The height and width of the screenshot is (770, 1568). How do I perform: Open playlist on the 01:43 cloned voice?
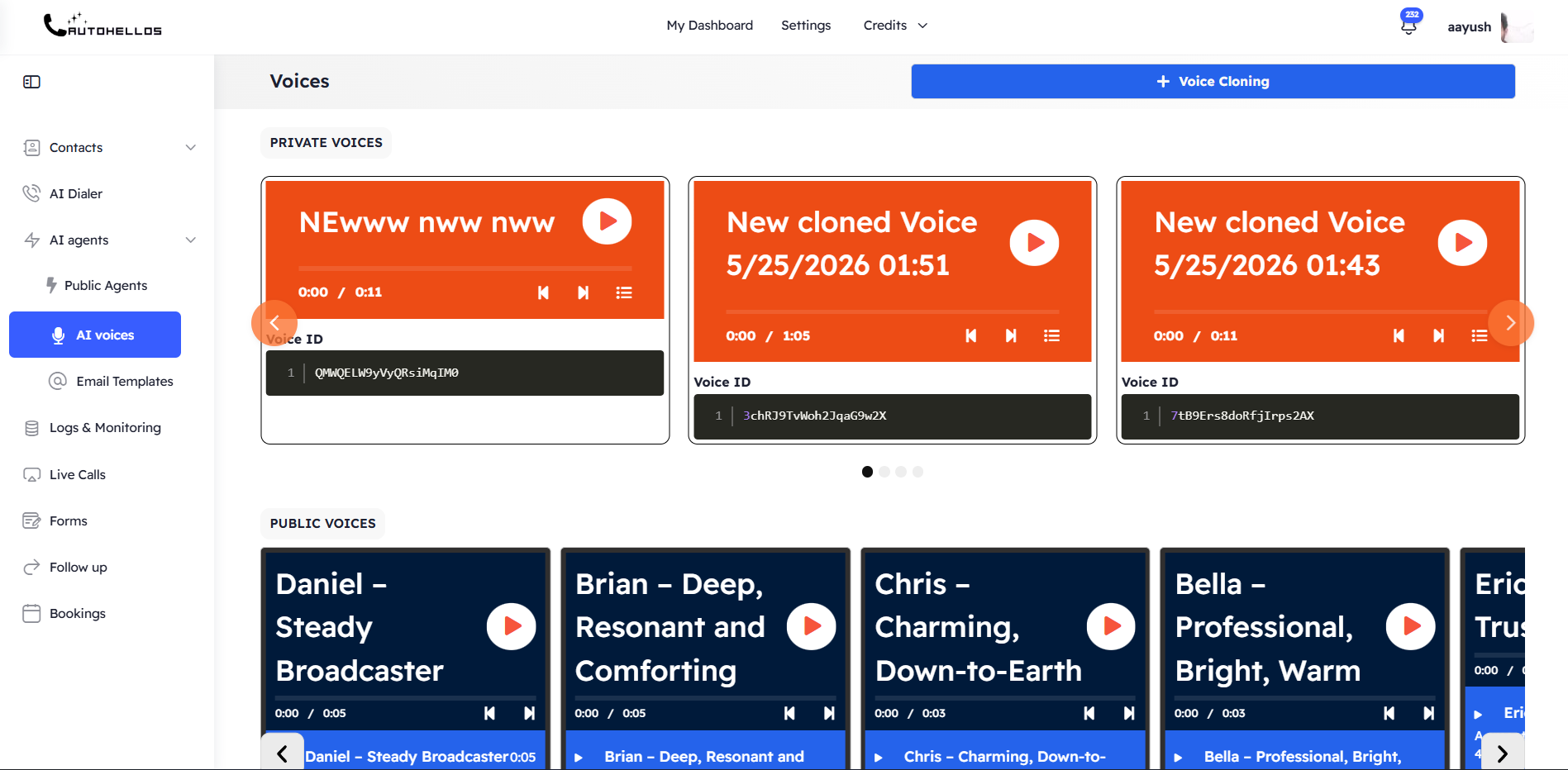click(1480, 335)
